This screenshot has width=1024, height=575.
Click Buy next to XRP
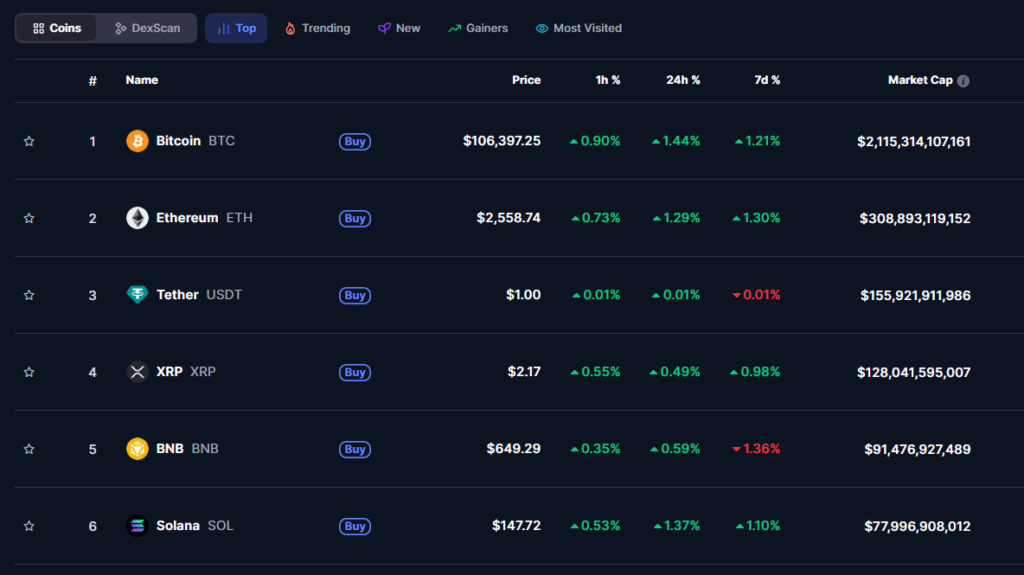[x=355, y=372]
